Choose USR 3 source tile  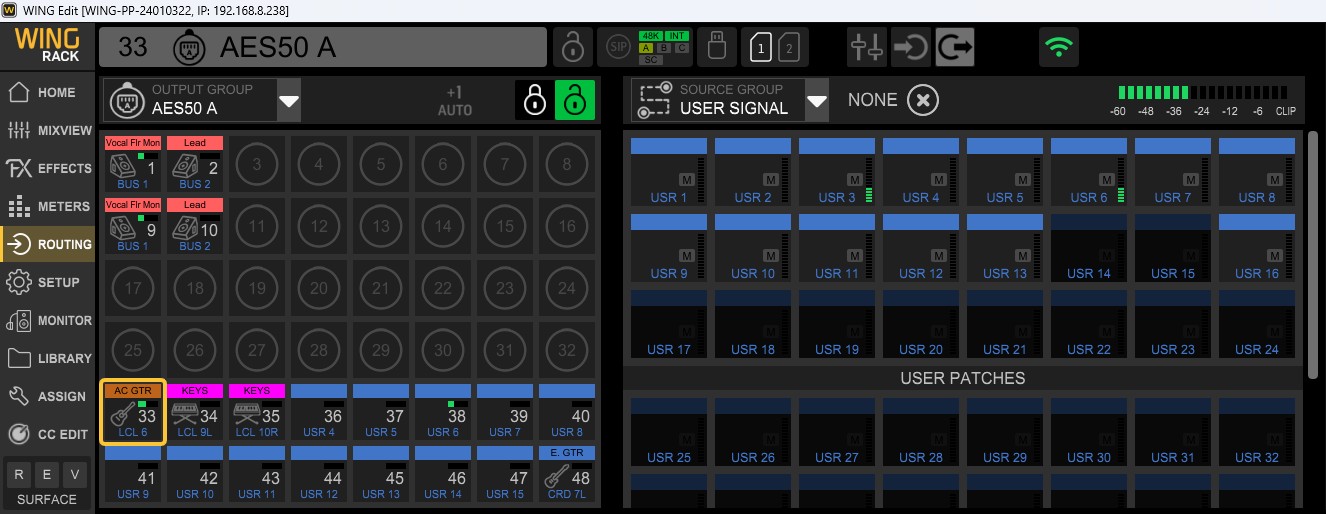click(x=837, y=172)
